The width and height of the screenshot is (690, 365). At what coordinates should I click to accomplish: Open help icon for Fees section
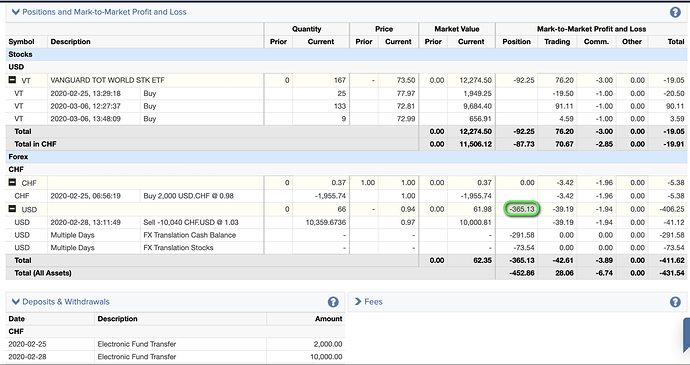coord(675,302)
